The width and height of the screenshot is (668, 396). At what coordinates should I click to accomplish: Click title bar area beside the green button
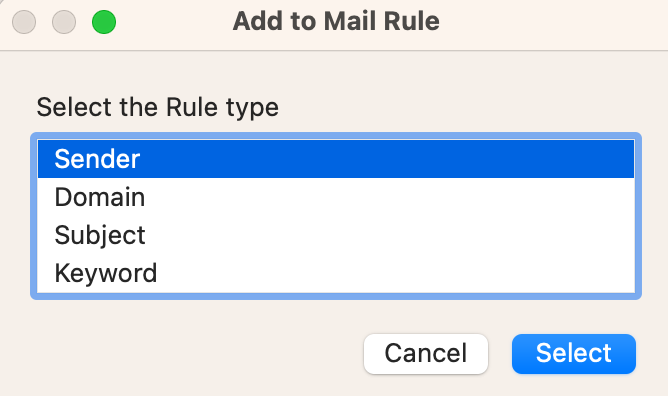point(170,21)
